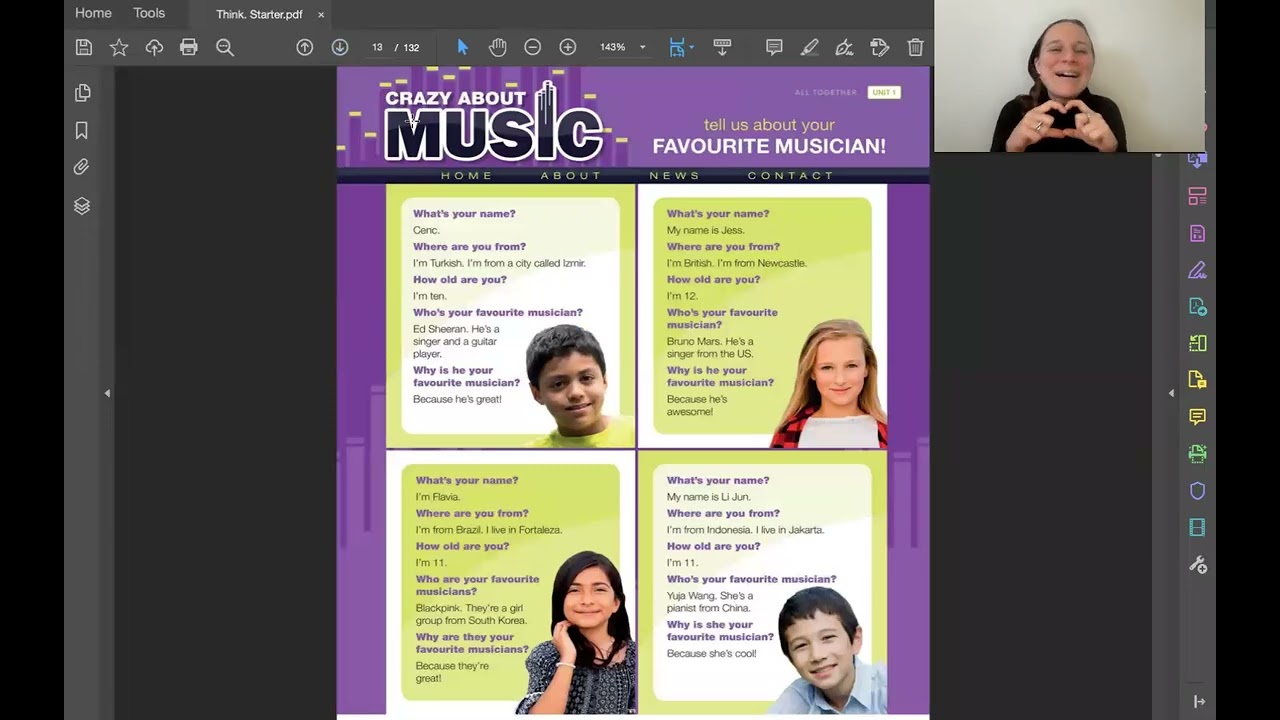Choose the arrow Selection tool
This screenshot has width=1280, height=720.
pos(462,47)
